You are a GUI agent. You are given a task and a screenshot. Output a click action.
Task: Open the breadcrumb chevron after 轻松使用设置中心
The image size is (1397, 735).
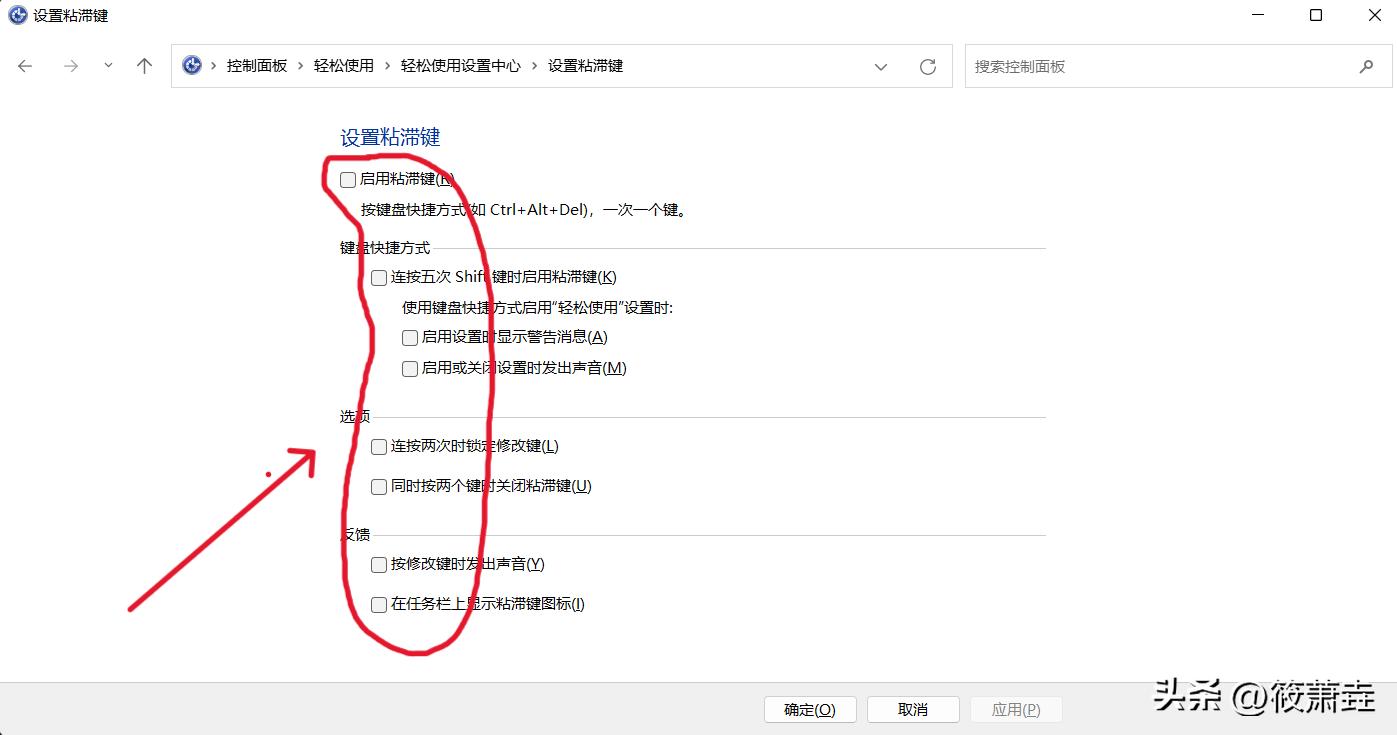[533, 65]
